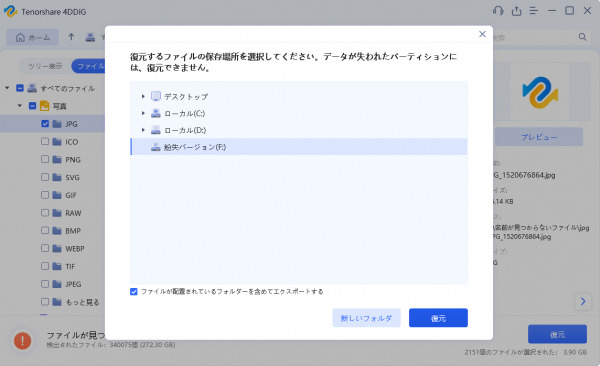Image resolution: width=600 pixels, height=366 pixels.
Task: Expand the ローカル(D:) drive node
Action: (143, 130)
